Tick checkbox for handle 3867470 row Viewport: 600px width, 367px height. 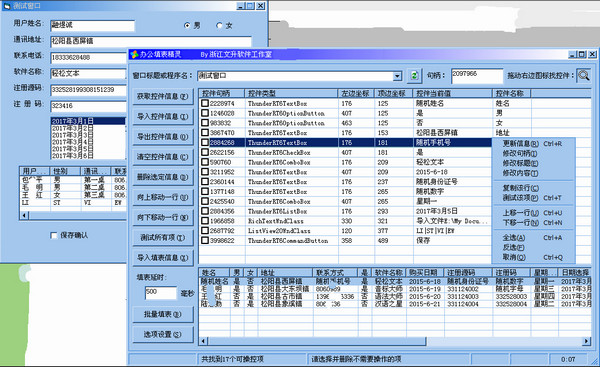[205, 133]
